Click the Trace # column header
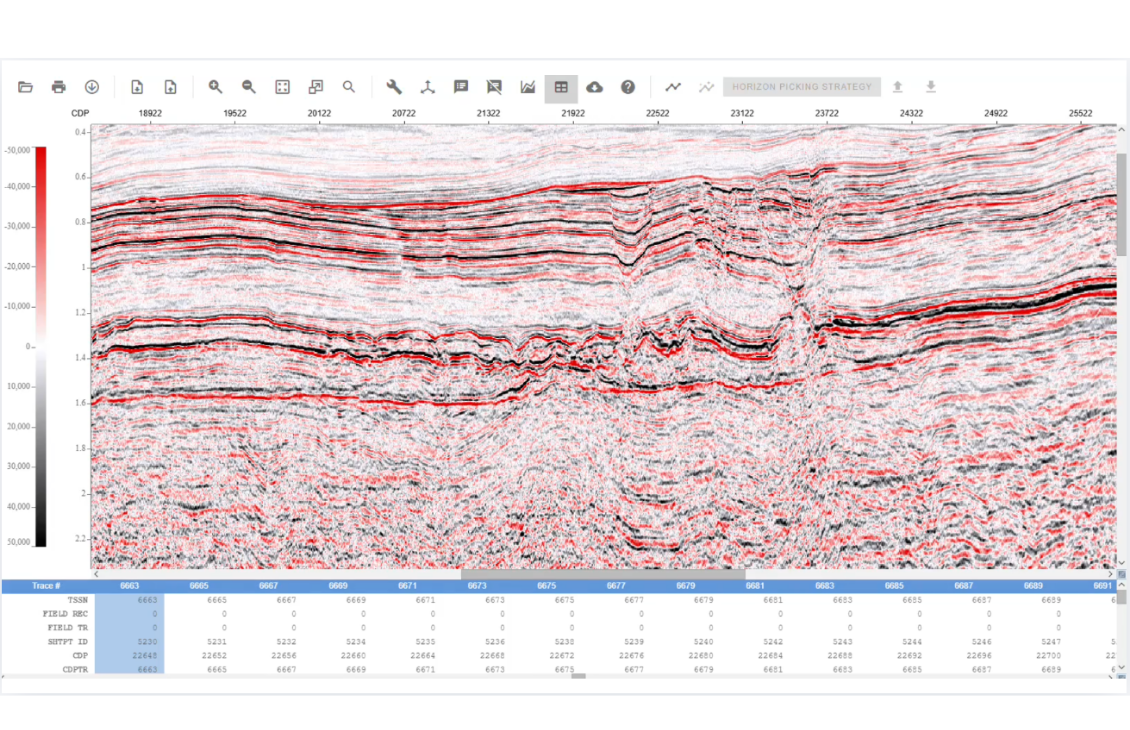 (46, 586)
